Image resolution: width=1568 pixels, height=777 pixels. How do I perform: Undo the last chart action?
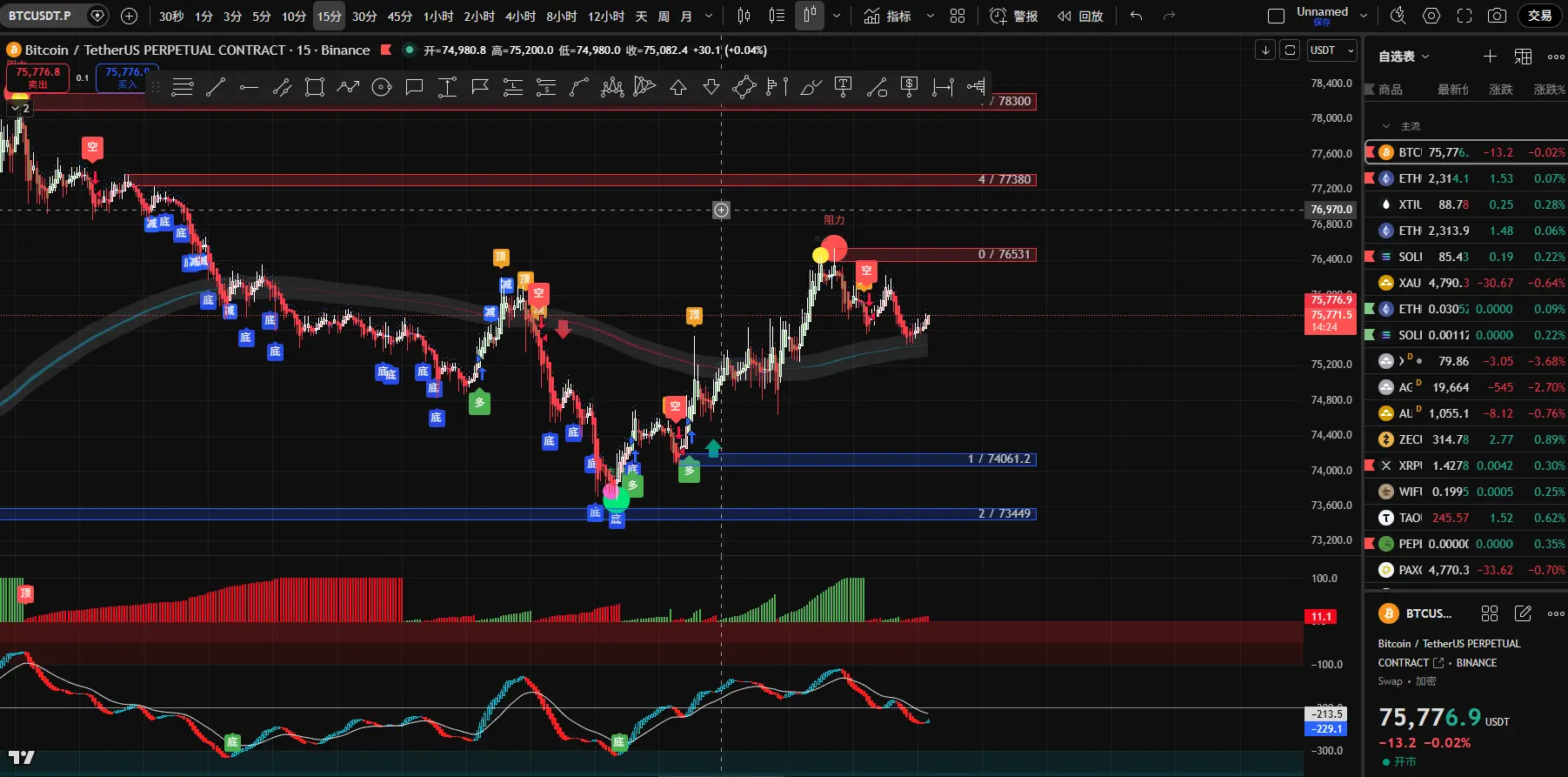click(x=1136, y=16)
